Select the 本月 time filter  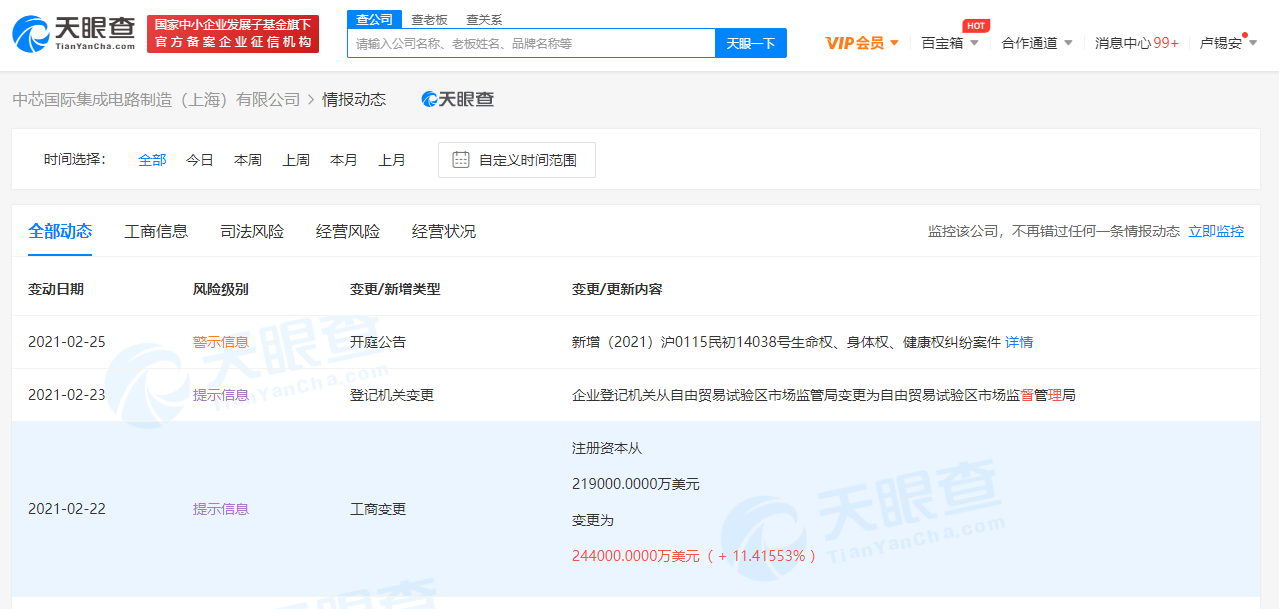344,160
